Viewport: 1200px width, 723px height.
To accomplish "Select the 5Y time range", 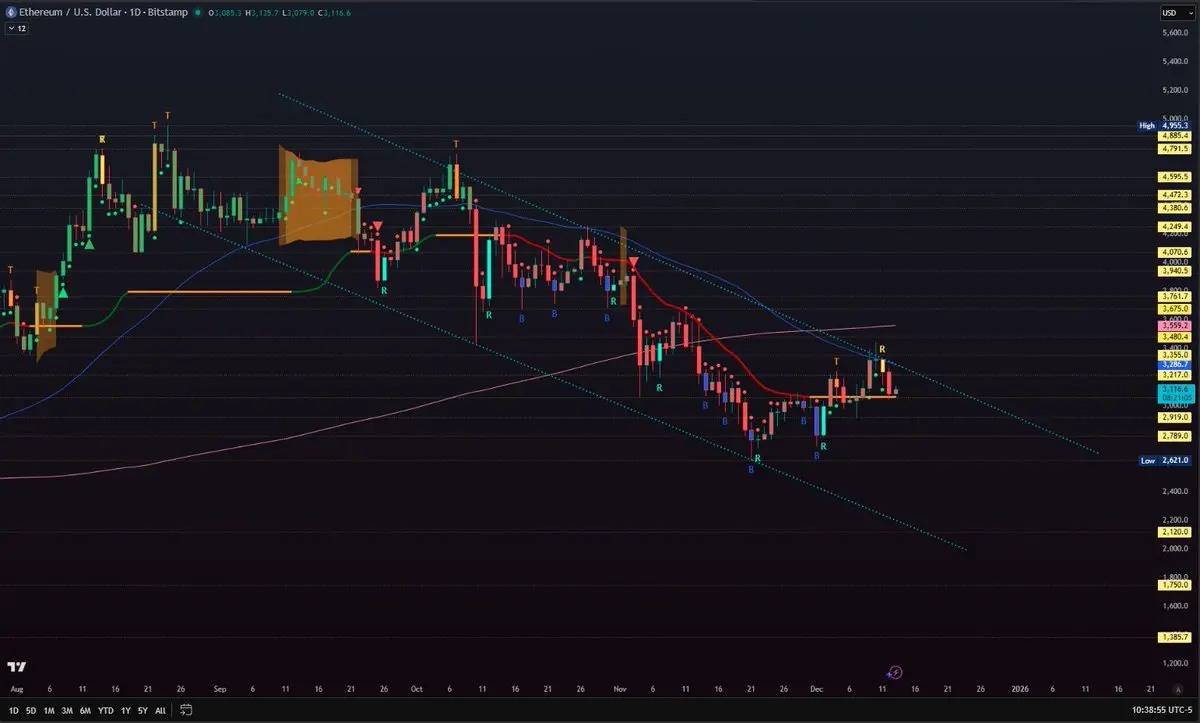I will pos(143,709).
